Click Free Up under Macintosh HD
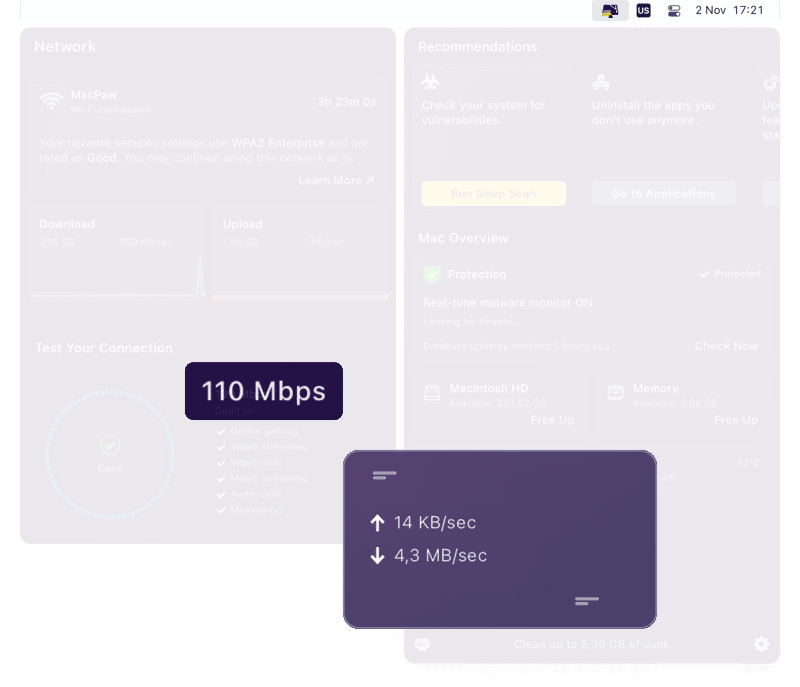Viewport: 800px width, 687px height. (x=553, y=420)
